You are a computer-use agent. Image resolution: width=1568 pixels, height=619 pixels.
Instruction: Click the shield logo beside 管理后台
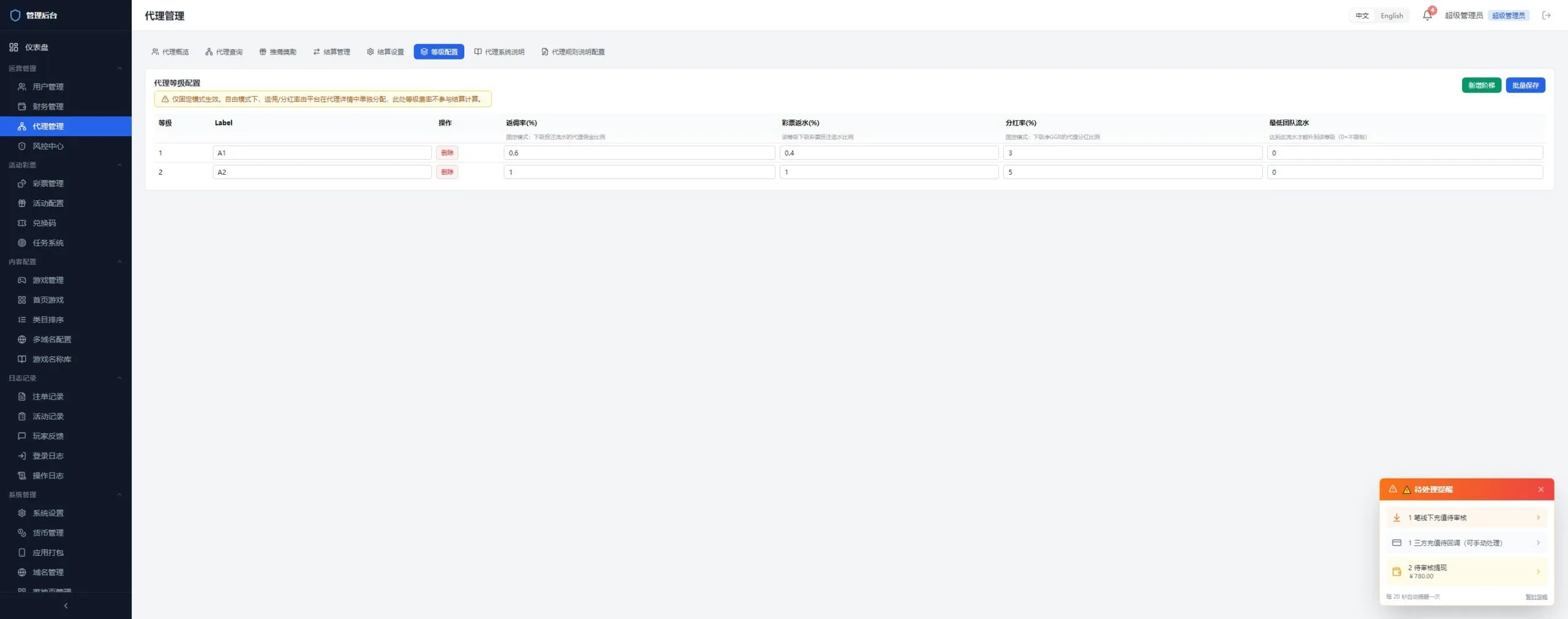[x=15, y=15]
